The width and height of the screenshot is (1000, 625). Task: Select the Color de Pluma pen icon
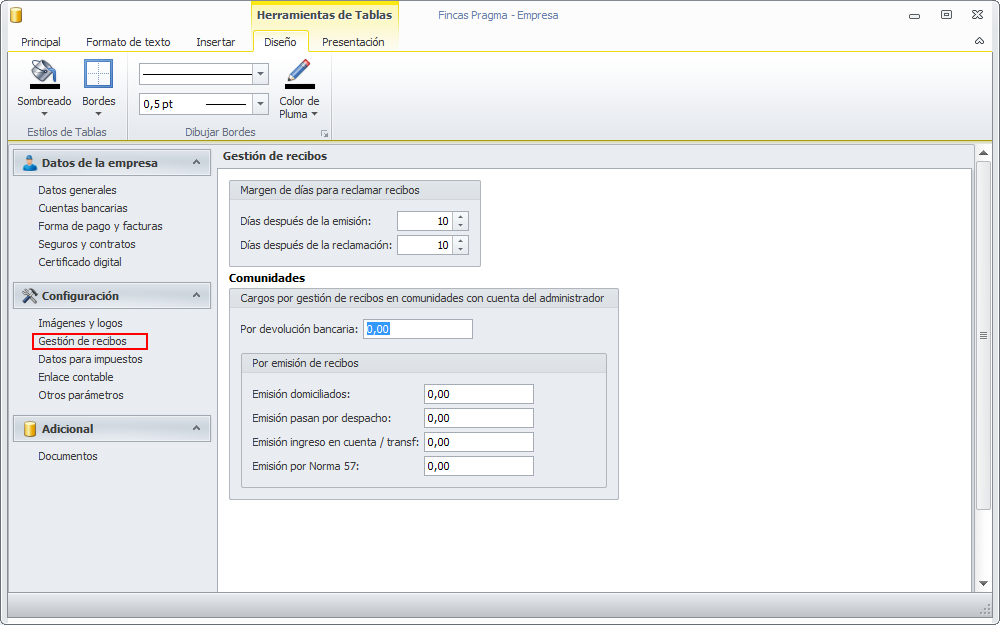tap(299, 75)
